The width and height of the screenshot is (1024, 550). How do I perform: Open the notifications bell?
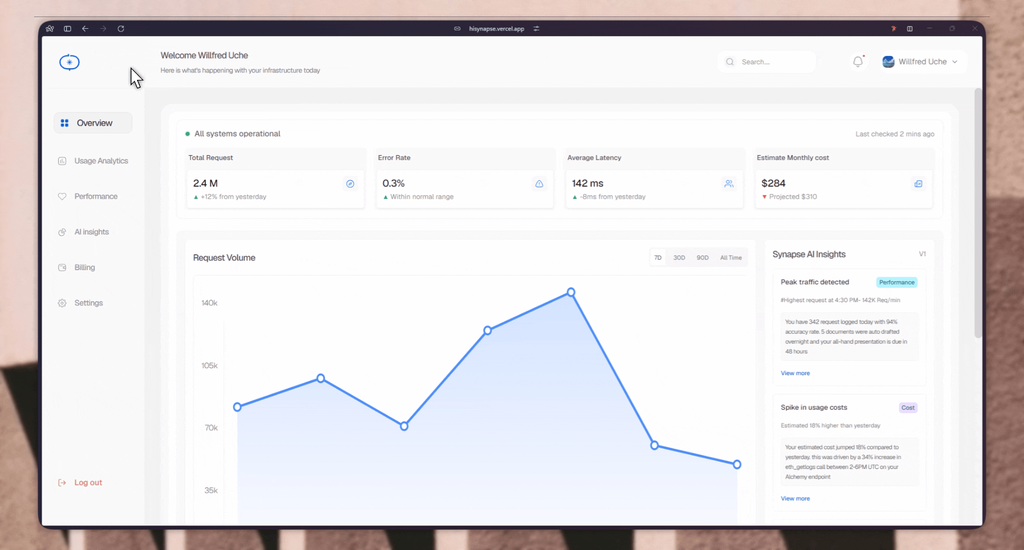858,61
